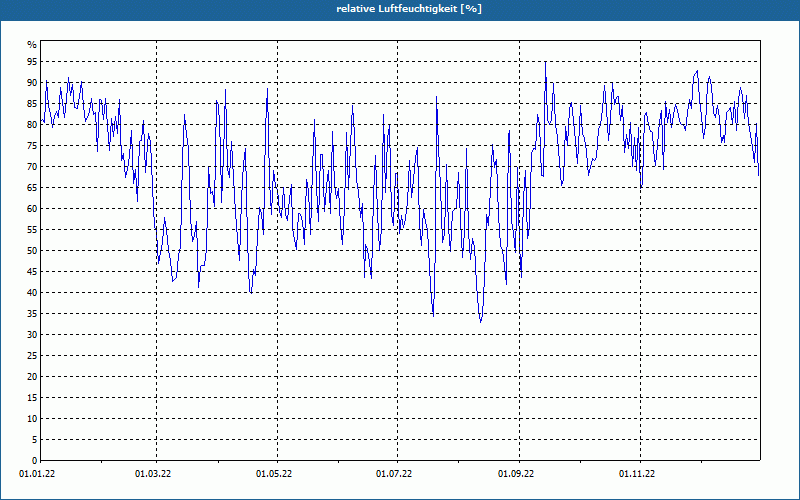Click the date label '01.09.22'

516,474
